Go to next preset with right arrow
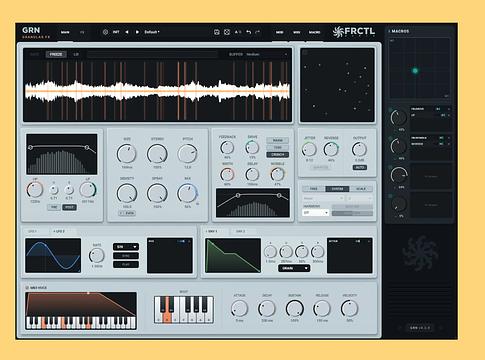Screen dimensions: 485x360 (137, 32)
